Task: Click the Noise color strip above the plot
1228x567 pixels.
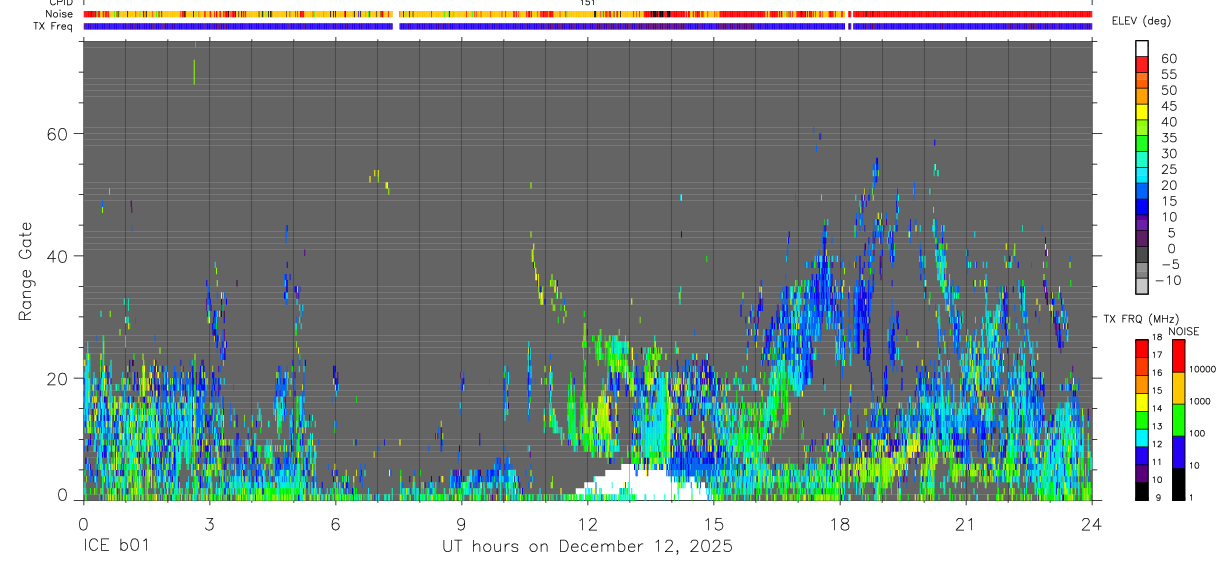Action: pyautogui.click(x=587, y=14)
